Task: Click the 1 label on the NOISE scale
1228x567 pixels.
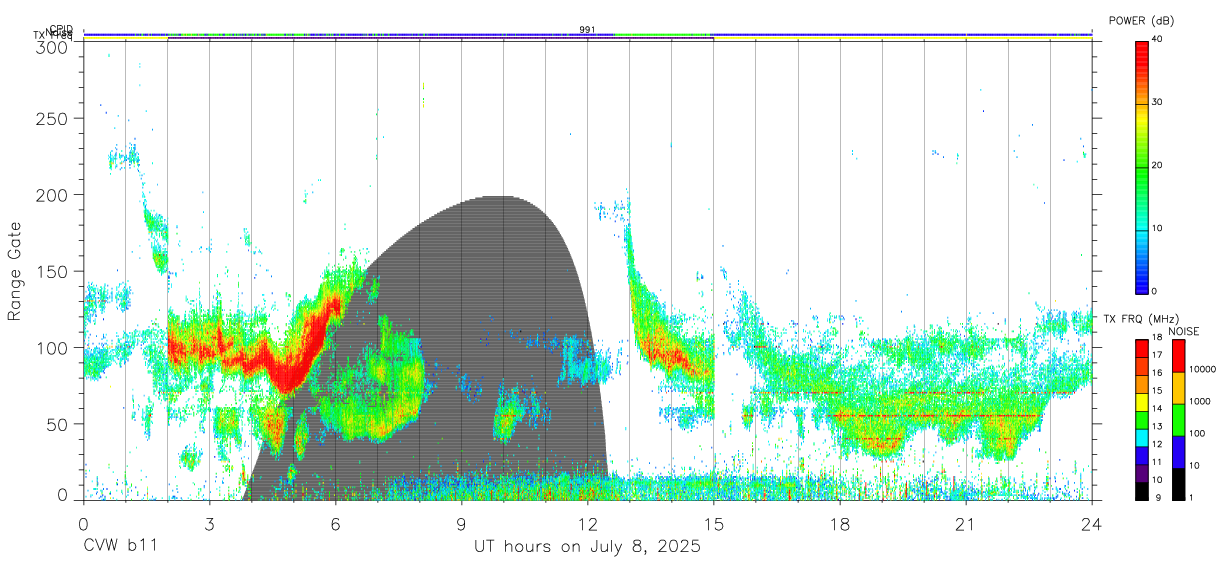Action: [x=1192, y=499]
